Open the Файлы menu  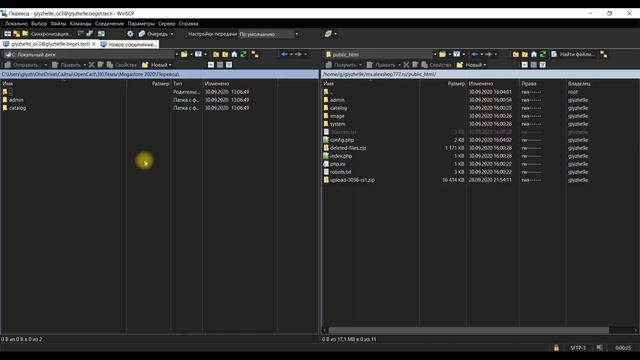(58, 24)
